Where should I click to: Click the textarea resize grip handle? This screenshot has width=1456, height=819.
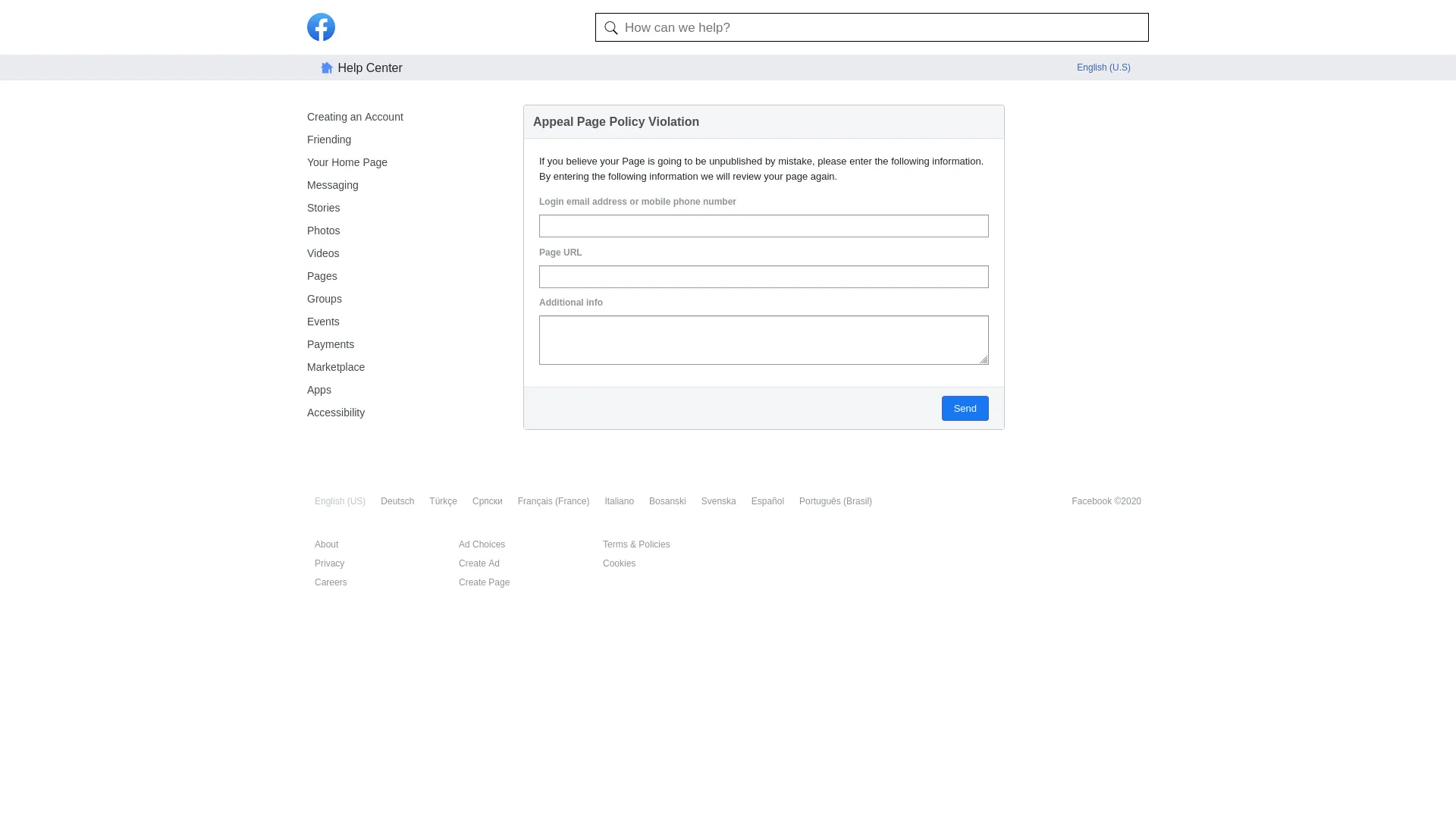click(x=984, y=359)
